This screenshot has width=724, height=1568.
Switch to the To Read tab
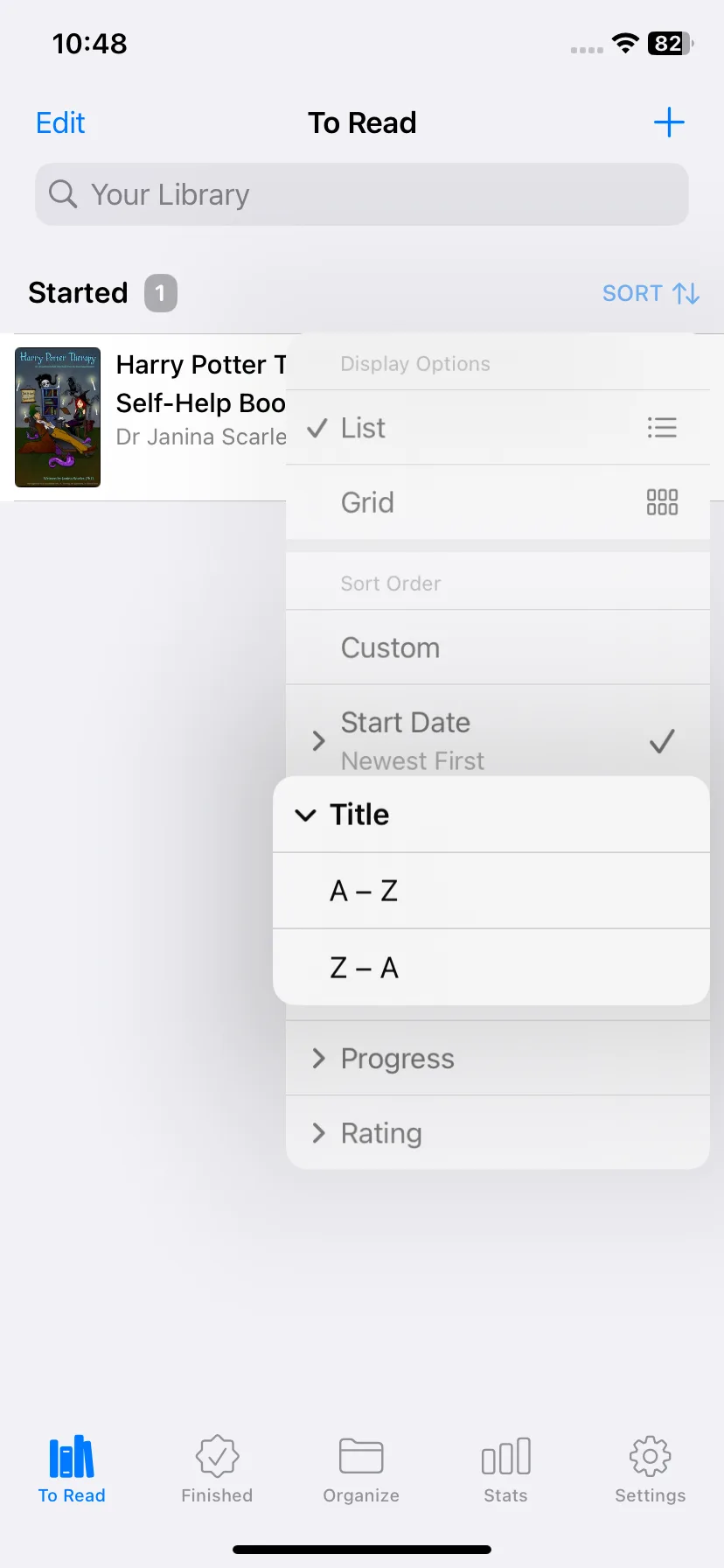click(x=72, y=1469)
